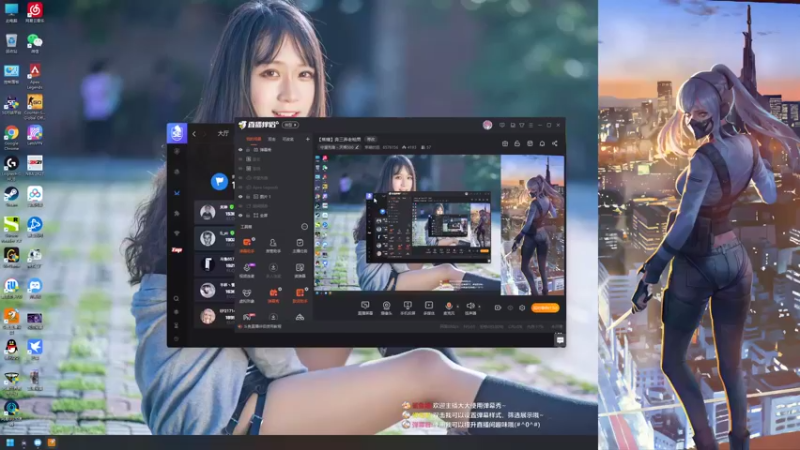
Task: Open the WeChat desktop shortcut
Action: pyautogui.click(x=35, y=43)
